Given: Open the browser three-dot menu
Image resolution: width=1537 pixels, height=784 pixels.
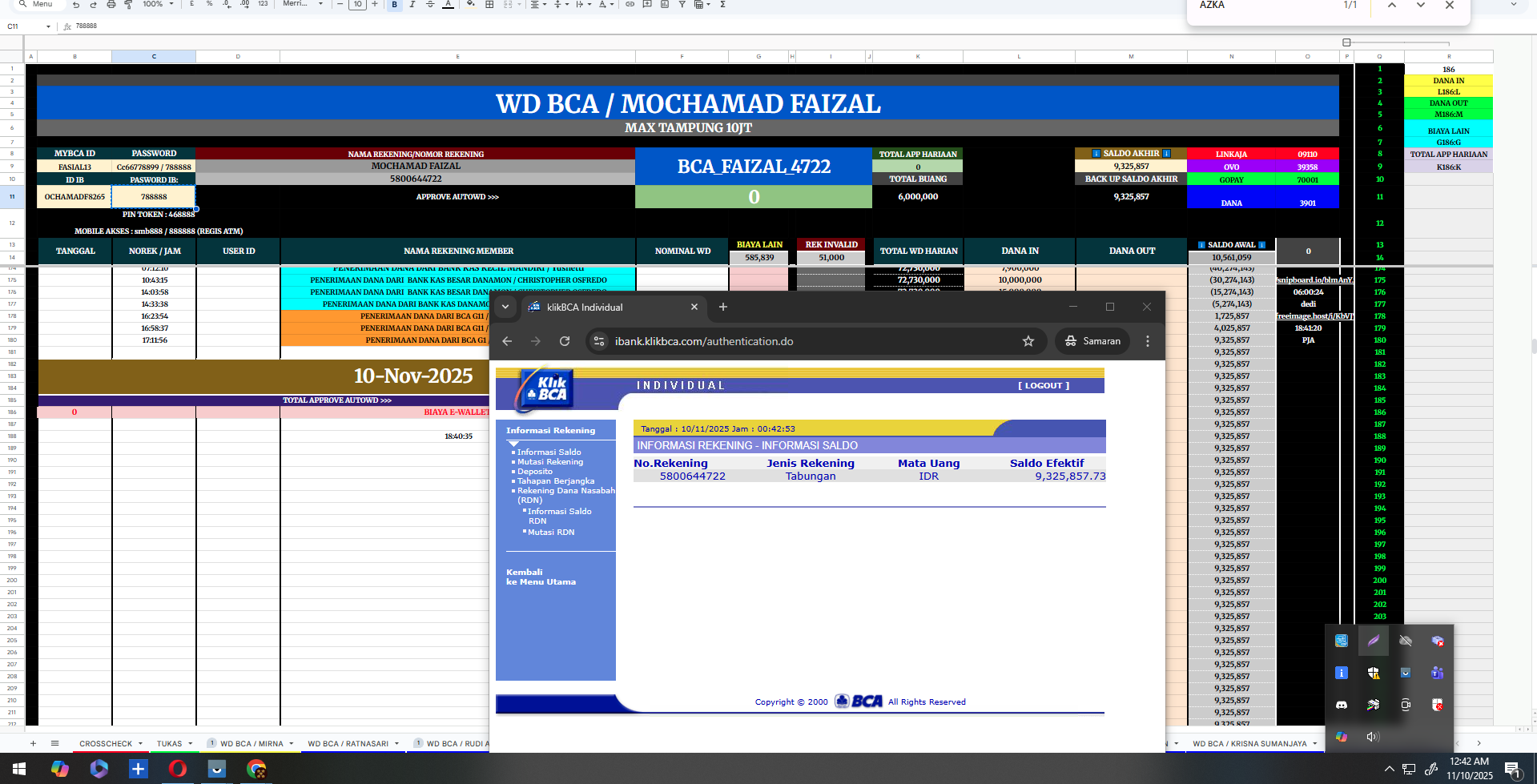Looking at the screenshot, I should [x=1148, y=341].
